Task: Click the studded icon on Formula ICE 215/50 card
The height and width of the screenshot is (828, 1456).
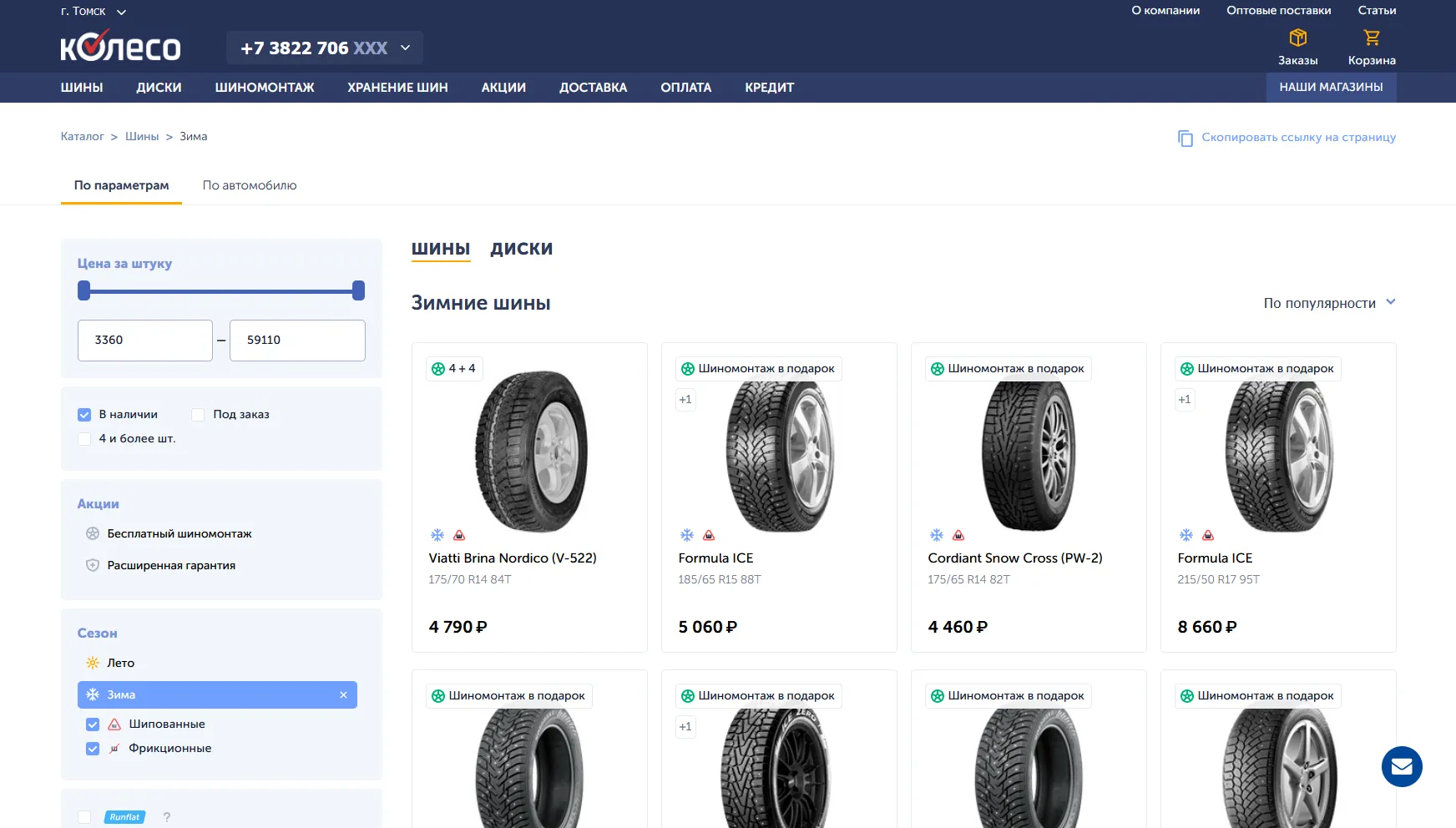Action: coord(1208,535)
